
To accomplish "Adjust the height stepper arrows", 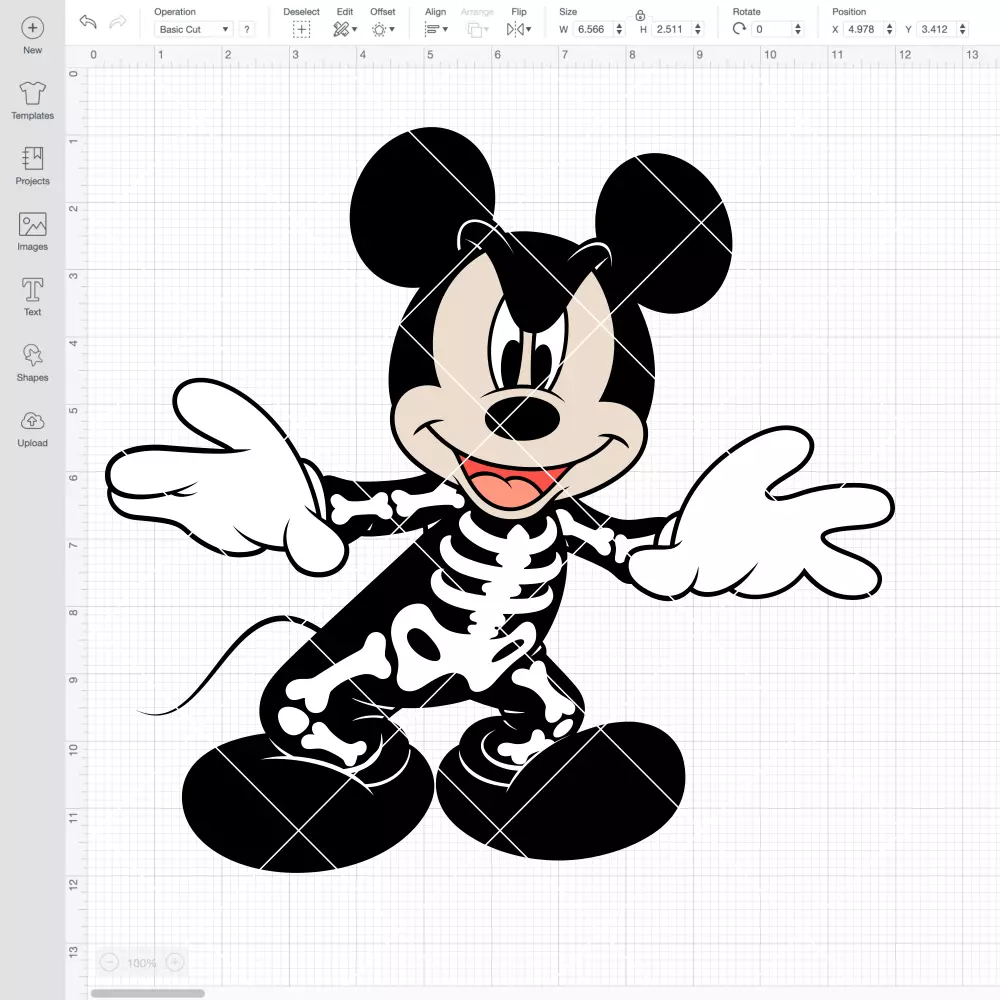I will point(698,29).
